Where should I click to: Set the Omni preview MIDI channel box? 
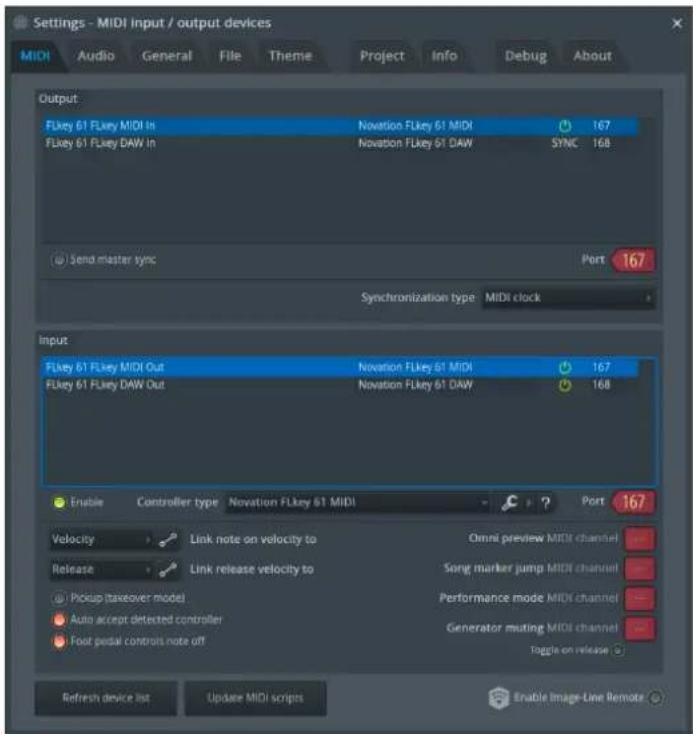tap(640, 539)
